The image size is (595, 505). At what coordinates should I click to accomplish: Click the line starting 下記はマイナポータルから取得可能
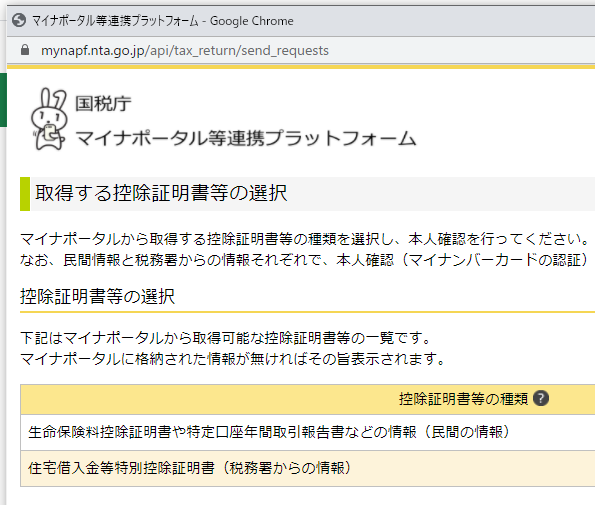pos(225,338)
